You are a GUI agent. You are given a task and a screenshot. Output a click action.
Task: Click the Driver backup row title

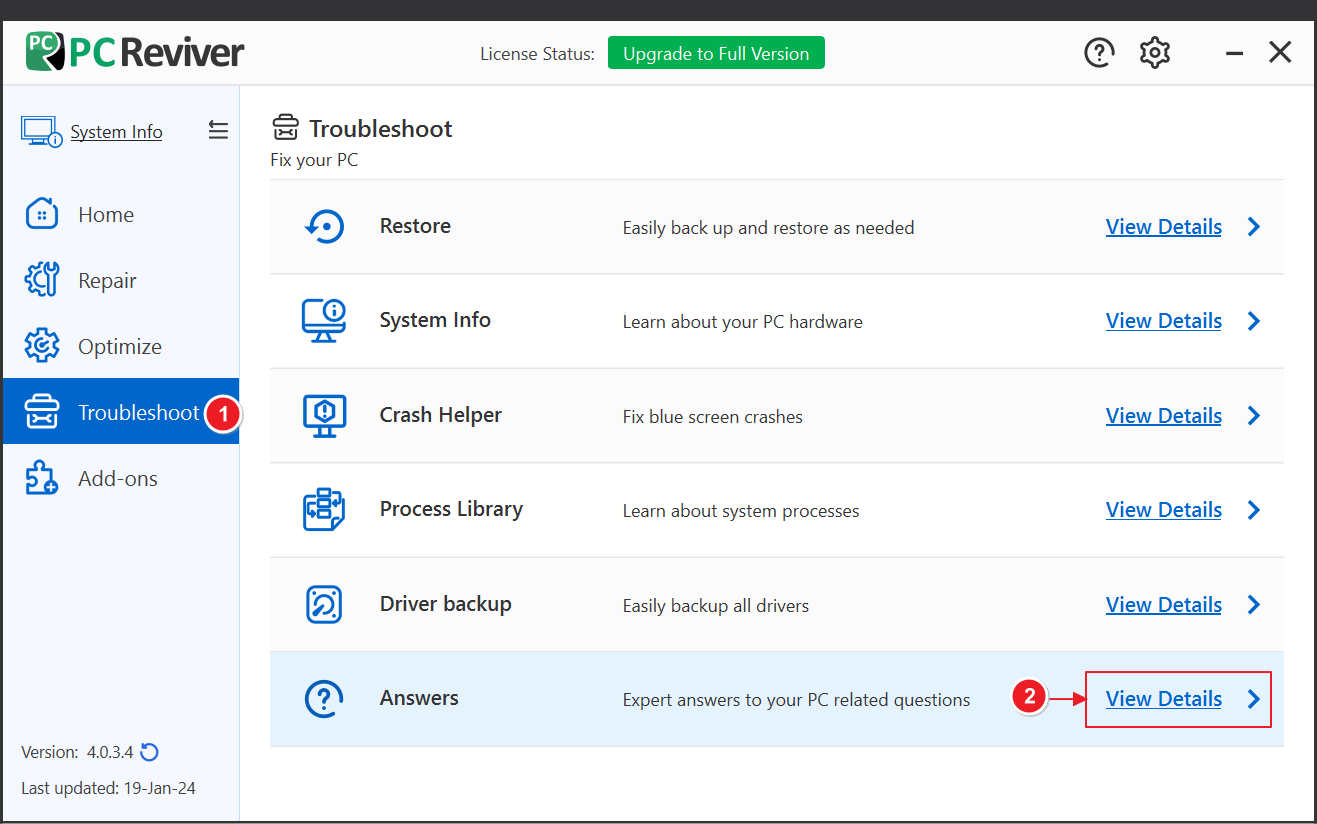point(446,604)
